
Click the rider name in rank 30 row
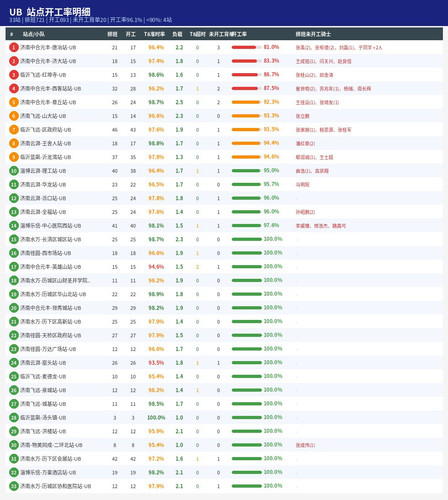pyautogui.click(x=305, y=445)
